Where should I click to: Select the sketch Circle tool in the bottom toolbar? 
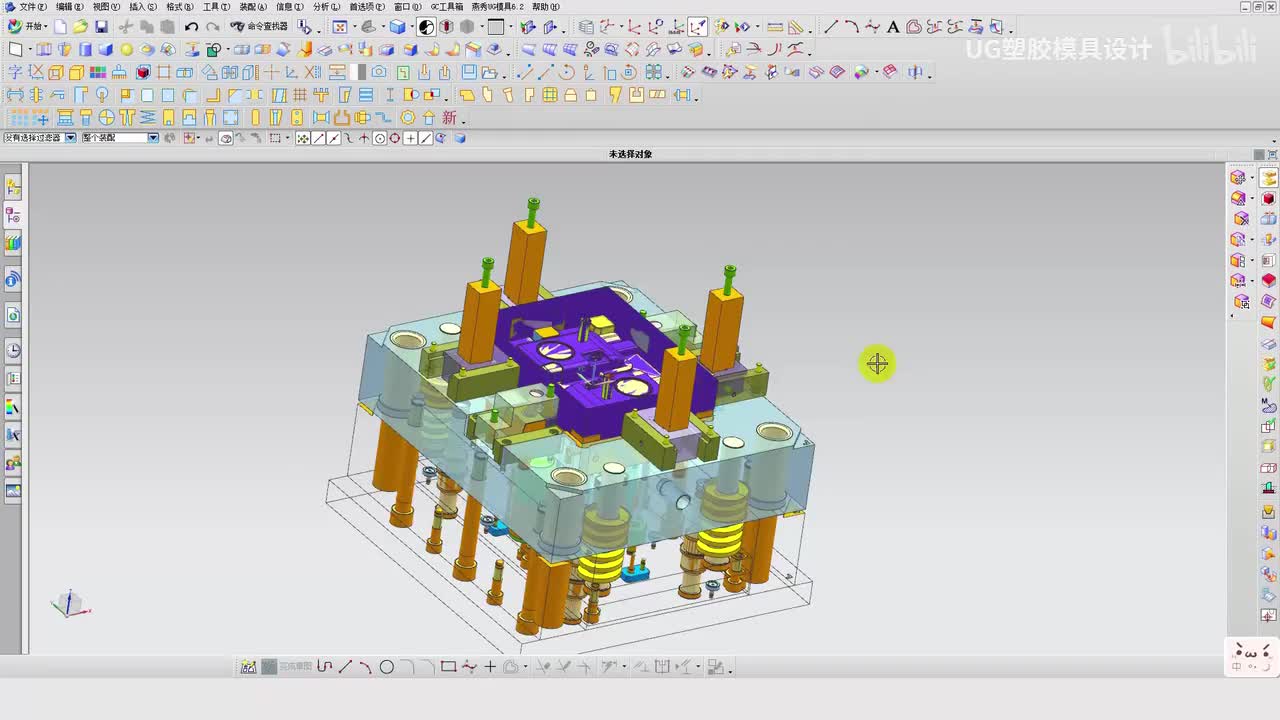point(386,667)
